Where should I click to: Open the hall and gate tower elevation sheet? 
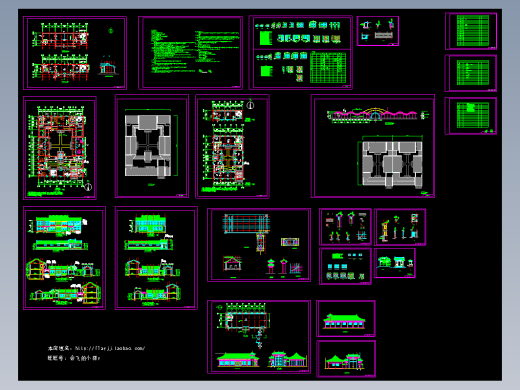click(346, 359)
